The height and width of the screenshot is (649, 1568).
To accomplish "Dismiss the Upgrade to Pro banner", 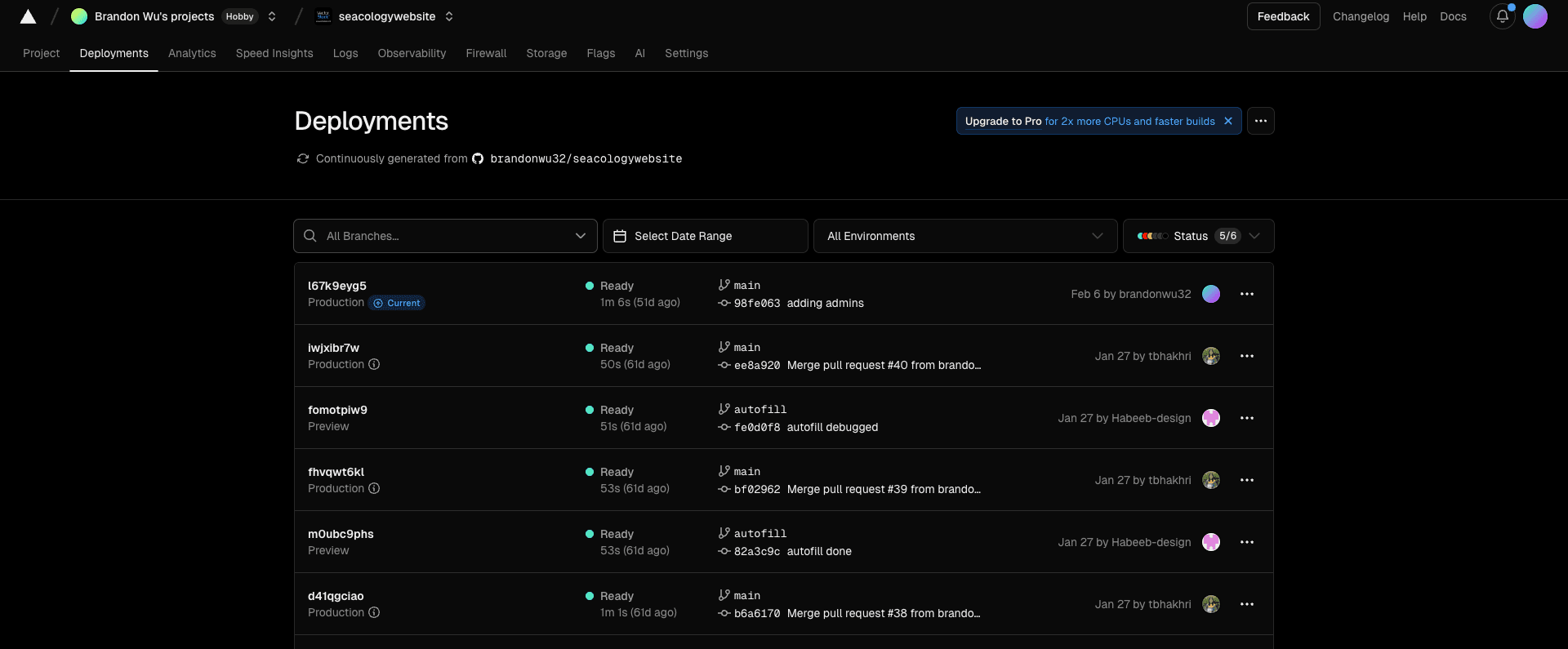I will tap(1227, 121).
